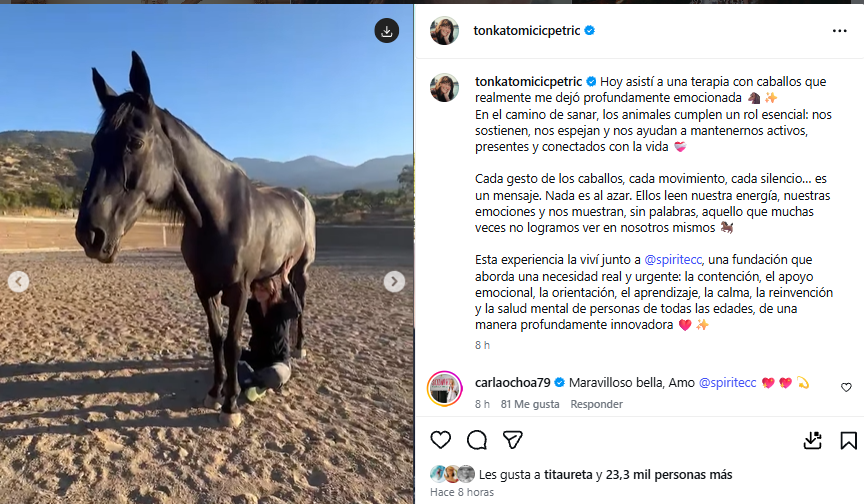Open the @spiritecc mention in caption
Screen dimensions: 864x504
tap(673, 259)
